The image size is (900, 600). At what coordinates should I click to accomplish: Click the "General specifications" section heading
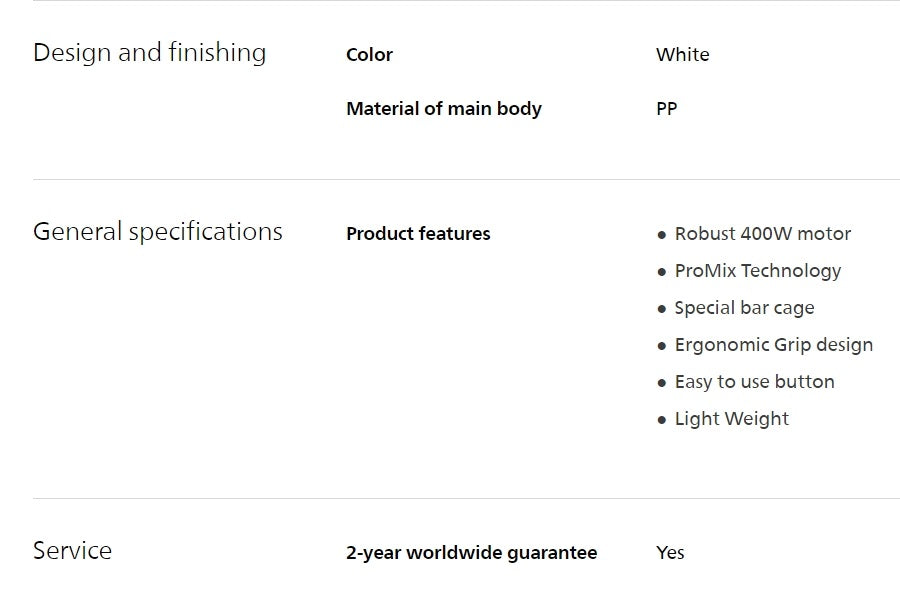(157, 232)
